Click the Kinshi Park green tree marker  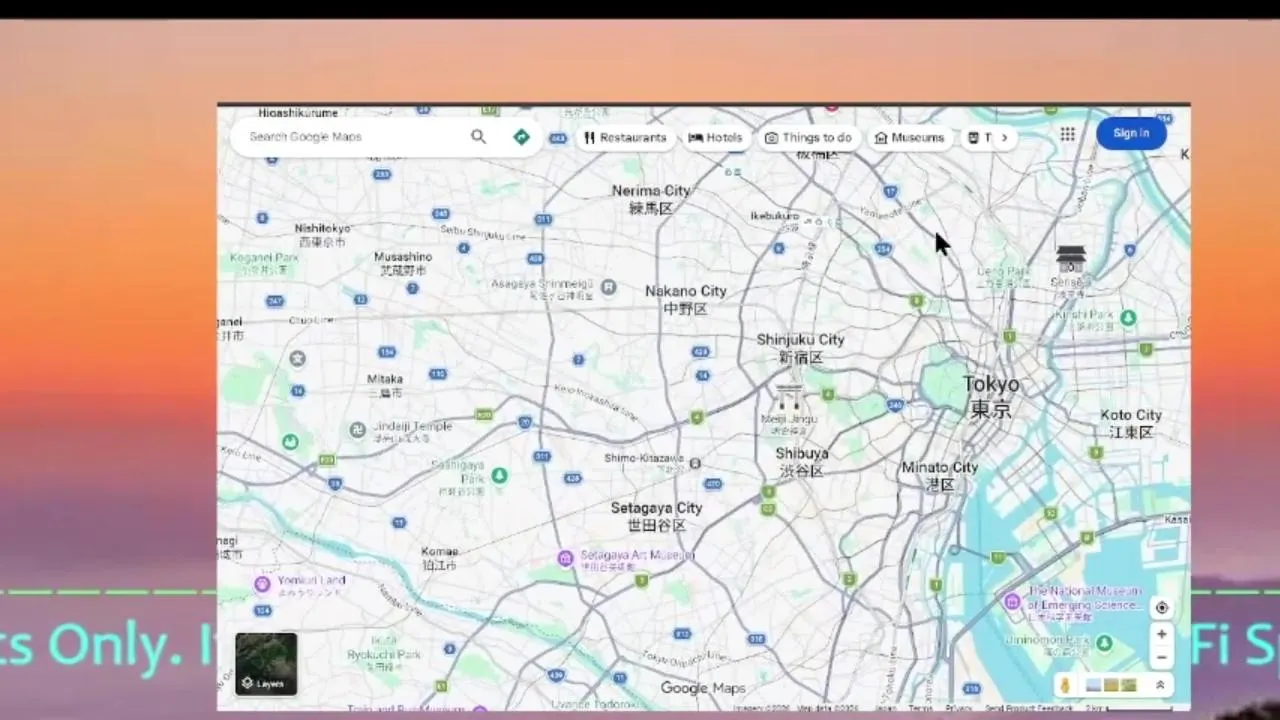(1128, 317)
